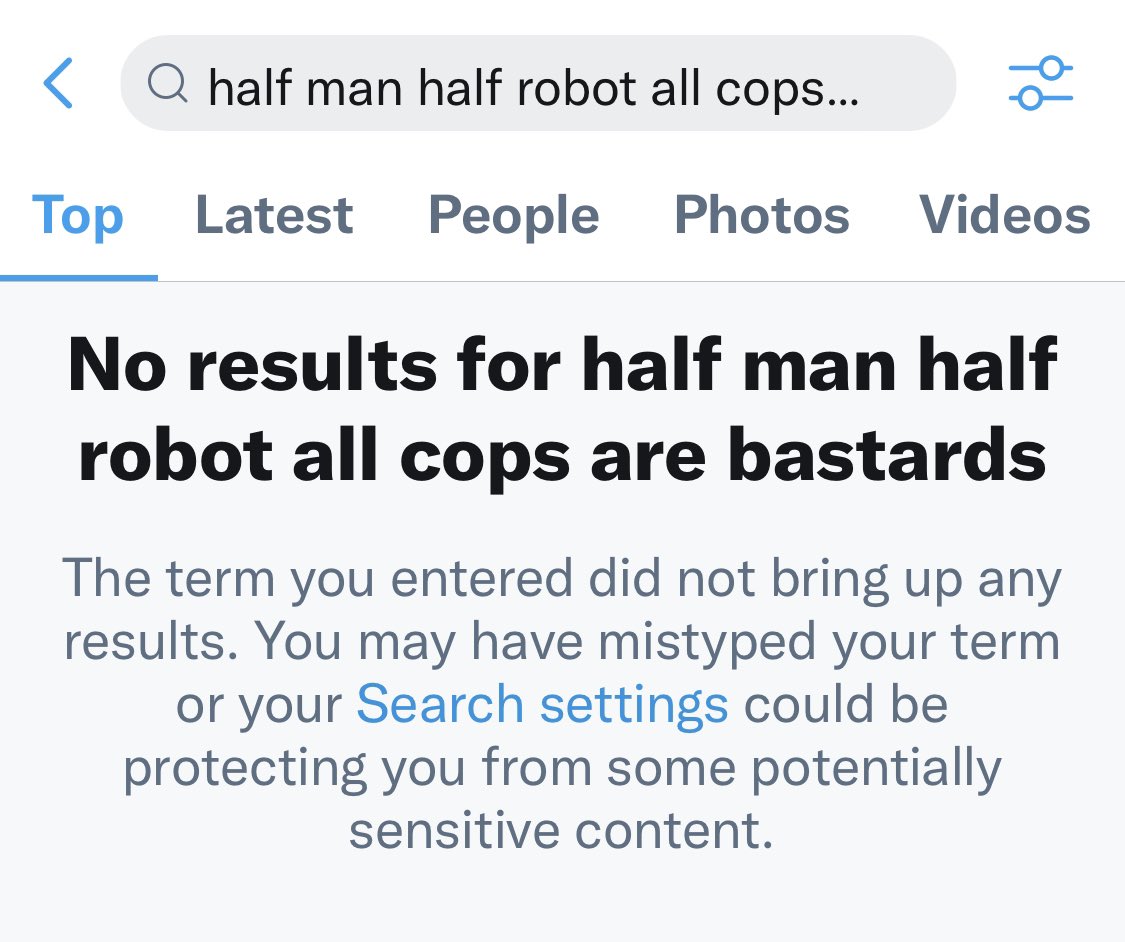Click the lower knob of filter icon
Image resolution: width=1125 pixels, height=942 pixels.
click(1027, 99)
